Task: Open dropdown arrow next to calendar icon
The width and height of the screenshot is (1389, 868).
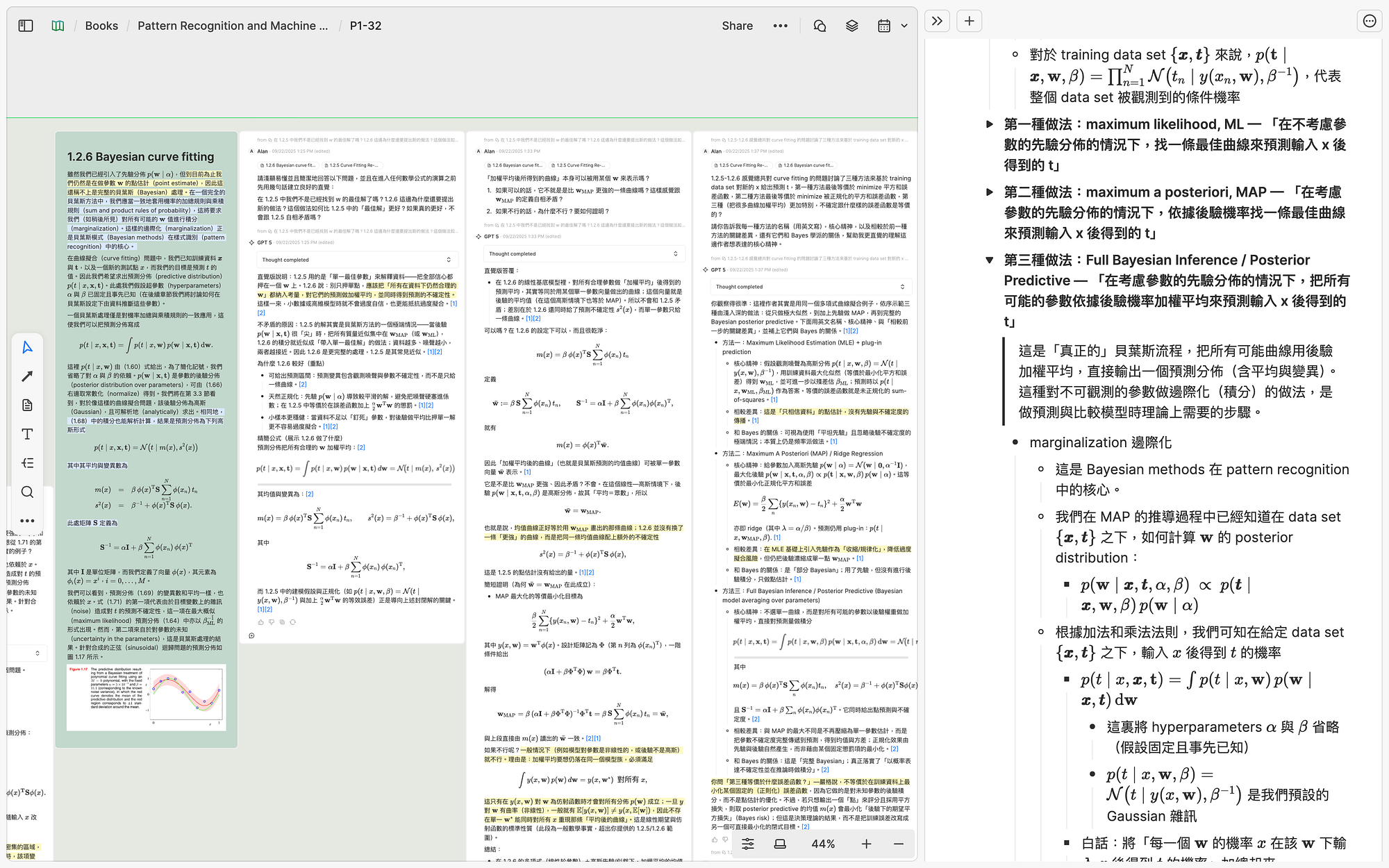Action: pos(904,26)
